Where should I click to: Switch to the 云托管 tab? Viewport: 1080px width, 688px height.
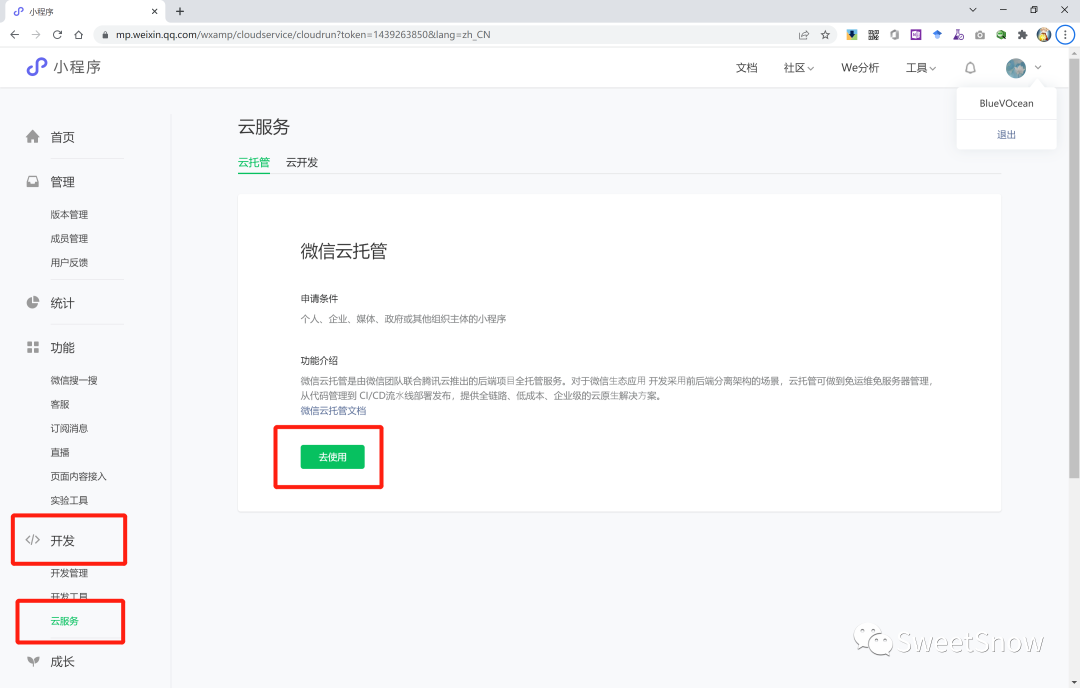(253, 163)
